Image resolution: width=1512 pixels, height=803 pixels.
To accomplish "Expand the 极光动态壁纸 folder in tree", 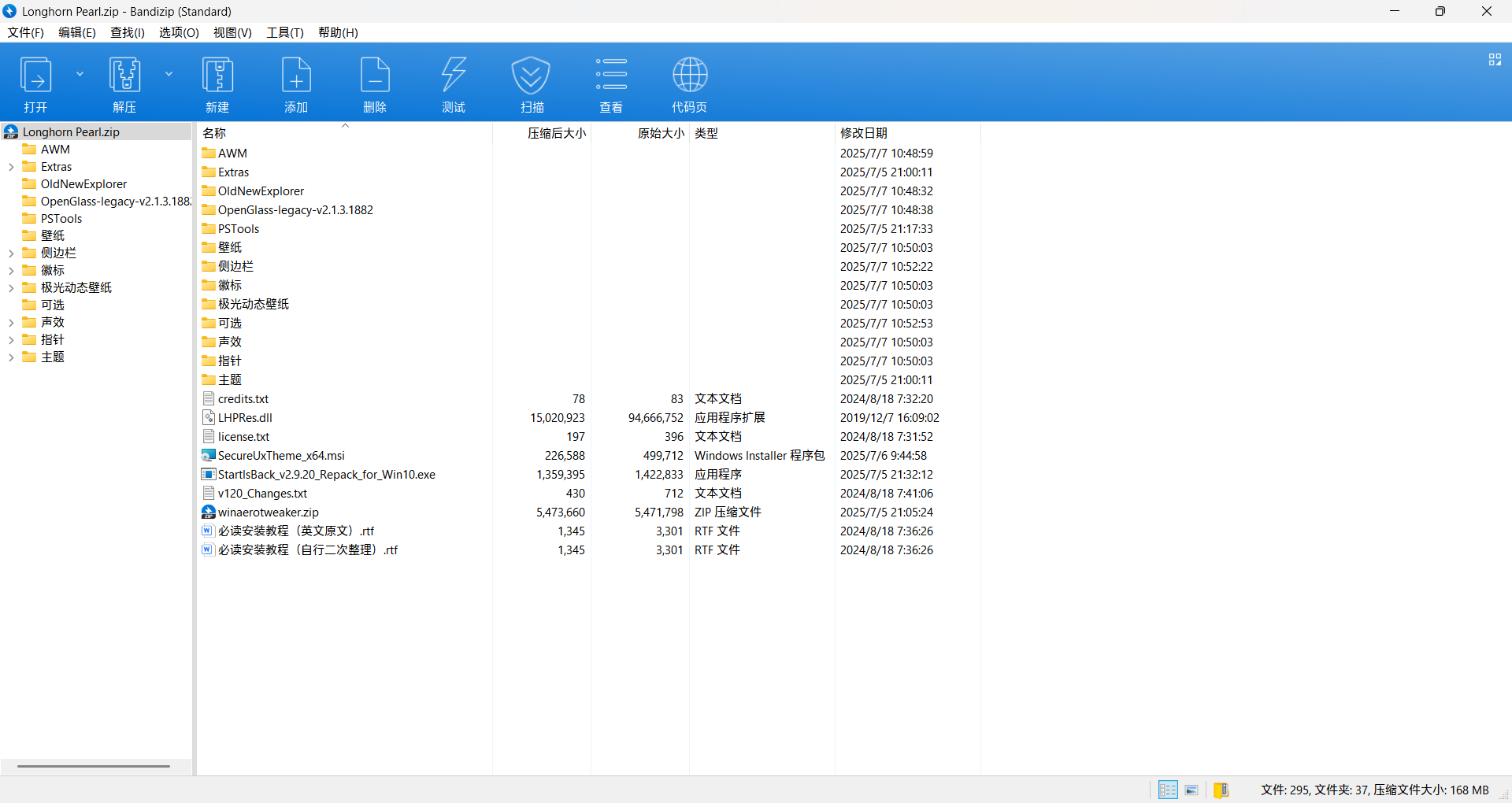I will tap(11, 288).
